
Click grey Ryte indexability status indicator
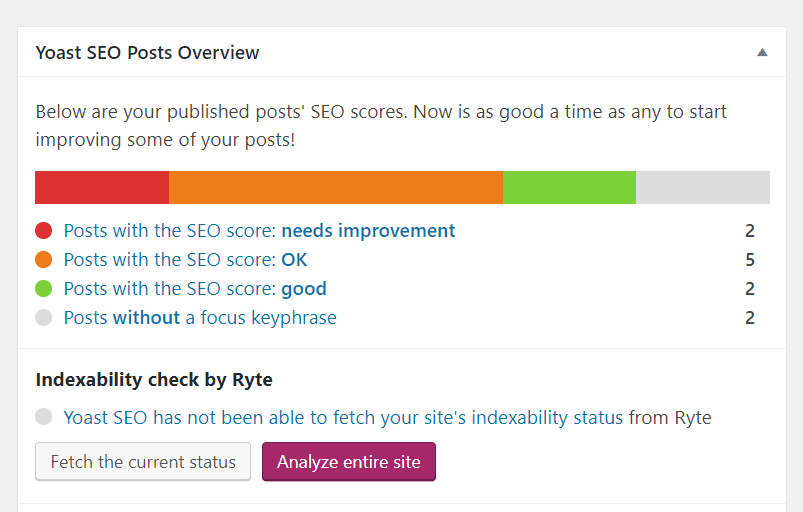tap(44, 416)
